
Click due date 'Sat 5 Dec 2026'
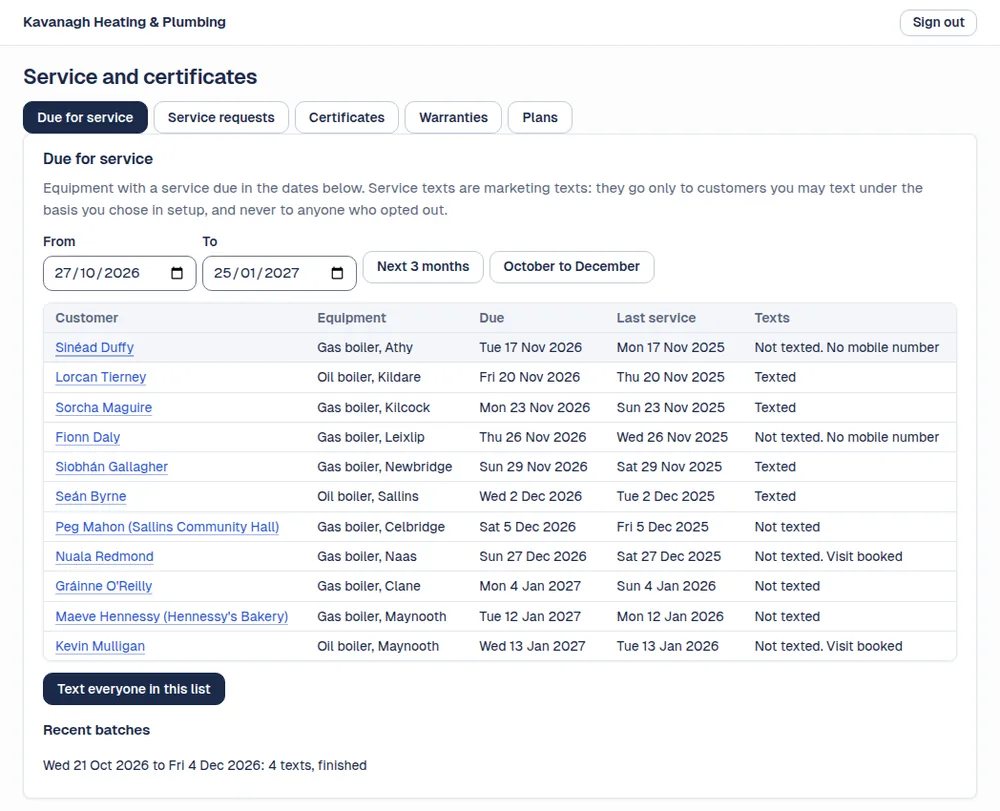pyautogui.click(x=527, y=527)
